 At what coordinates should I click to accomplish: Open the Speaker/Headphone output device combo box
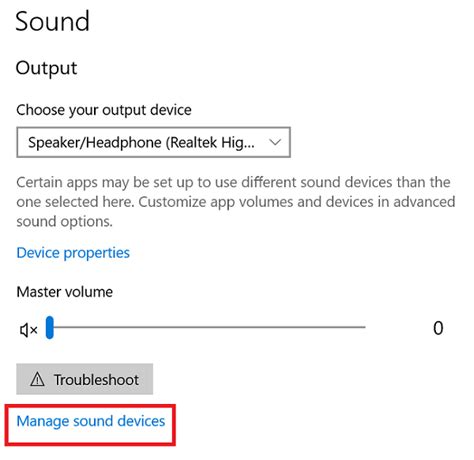(153, 142)
